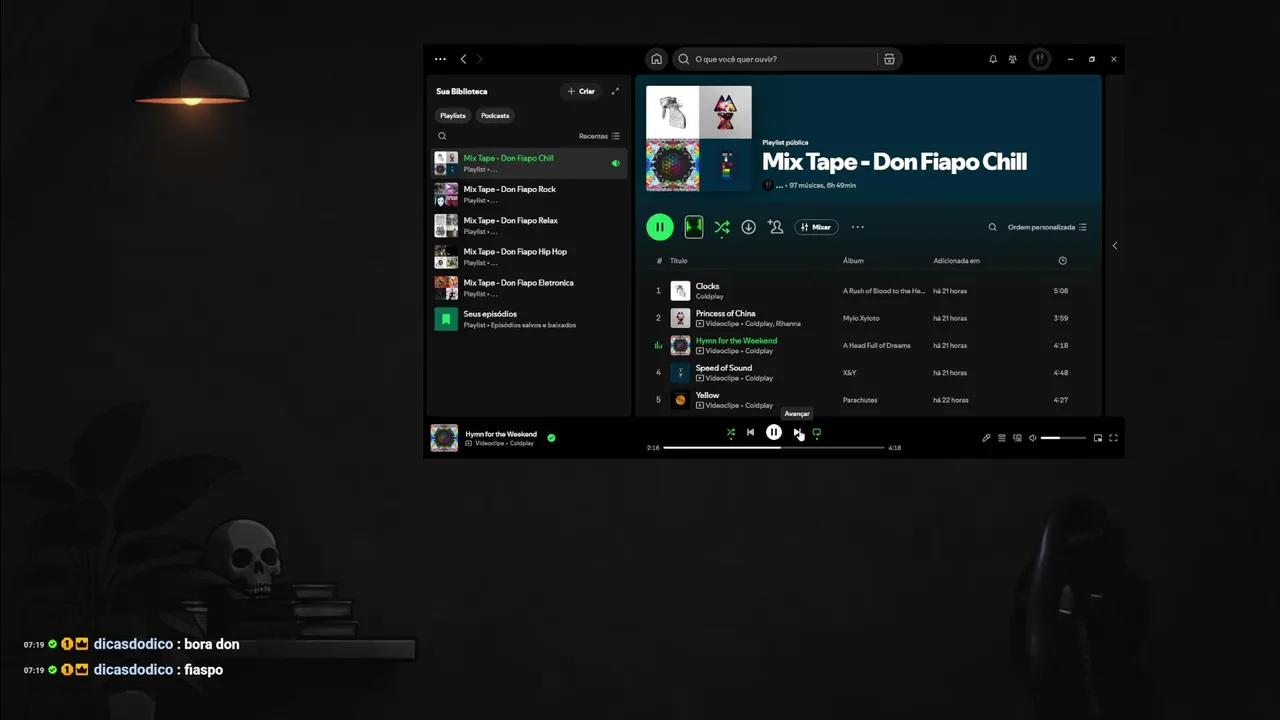Click the green video preview thumbnail button
This screenshot has width=1280, height=720.
694,227
